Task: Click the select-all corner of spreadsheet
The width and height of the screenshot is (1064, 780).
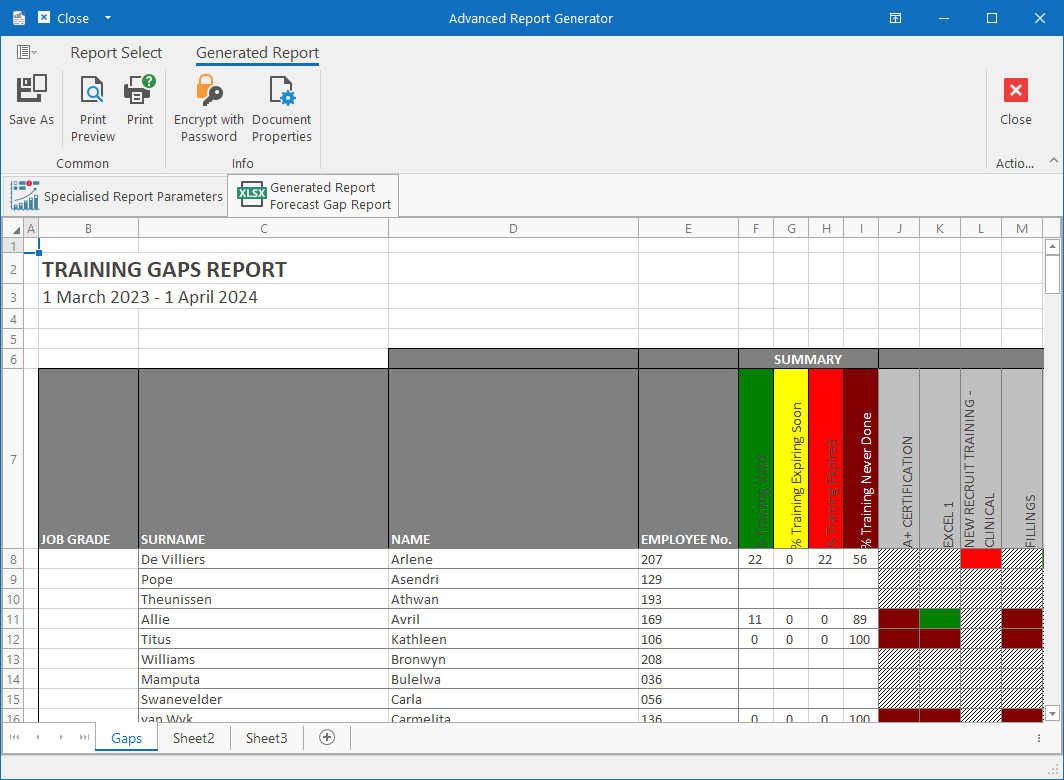Action: pos(14,229)
